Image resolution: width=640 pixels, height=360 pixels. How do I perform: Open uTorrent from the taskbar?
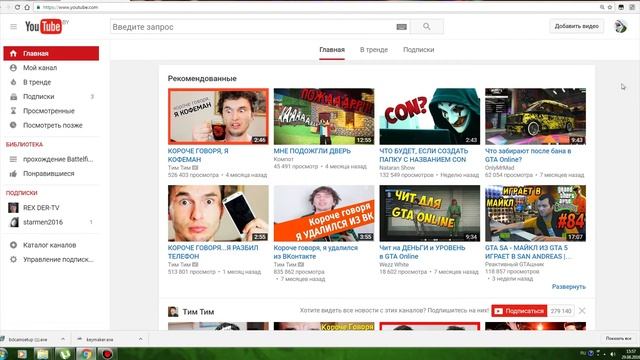coord(64,353)
